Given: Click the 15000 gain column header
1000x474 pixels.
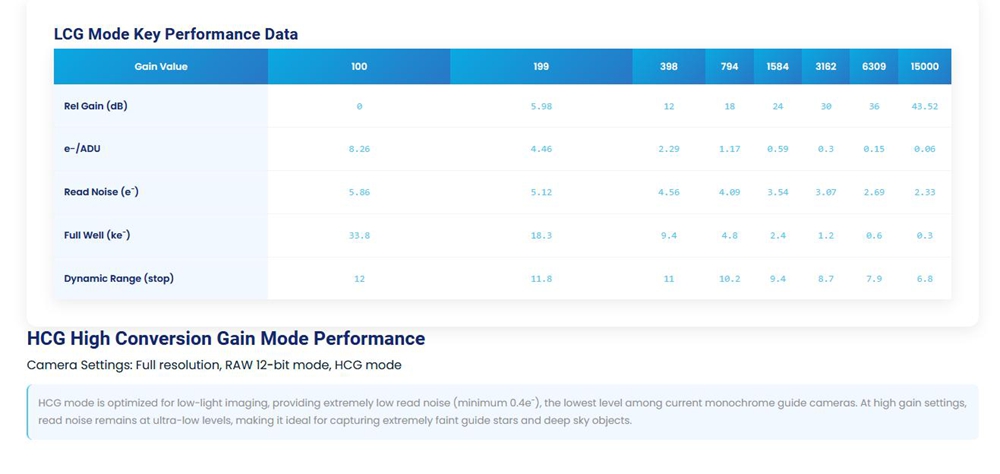Looking at the screenshot, I should [x=924, y=67].
